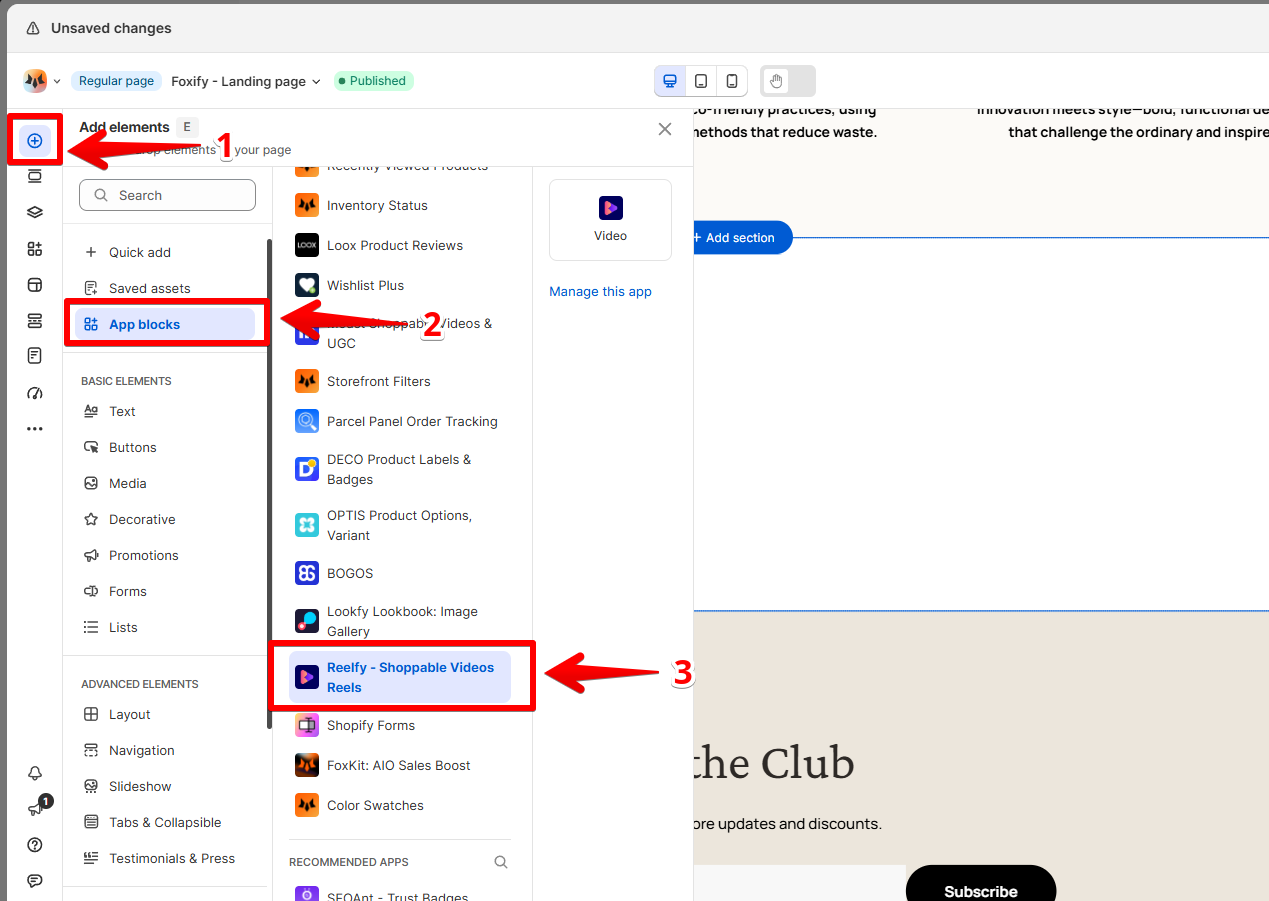This screenshot has height=901, width=1269.
Task: Switch to desktop preview mode
Action: [x=670, y=81]
